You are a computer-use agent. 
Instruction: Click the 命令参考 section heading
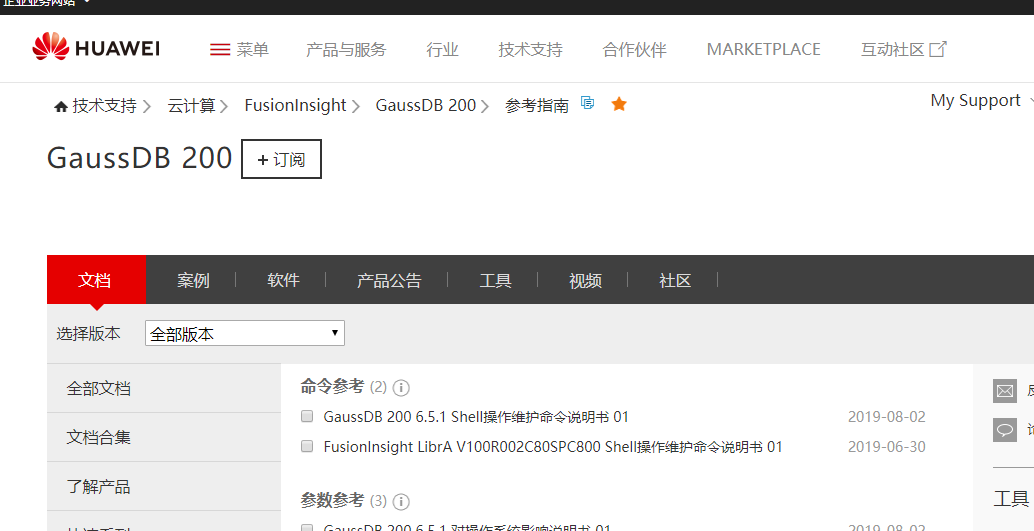coord(332,387)
